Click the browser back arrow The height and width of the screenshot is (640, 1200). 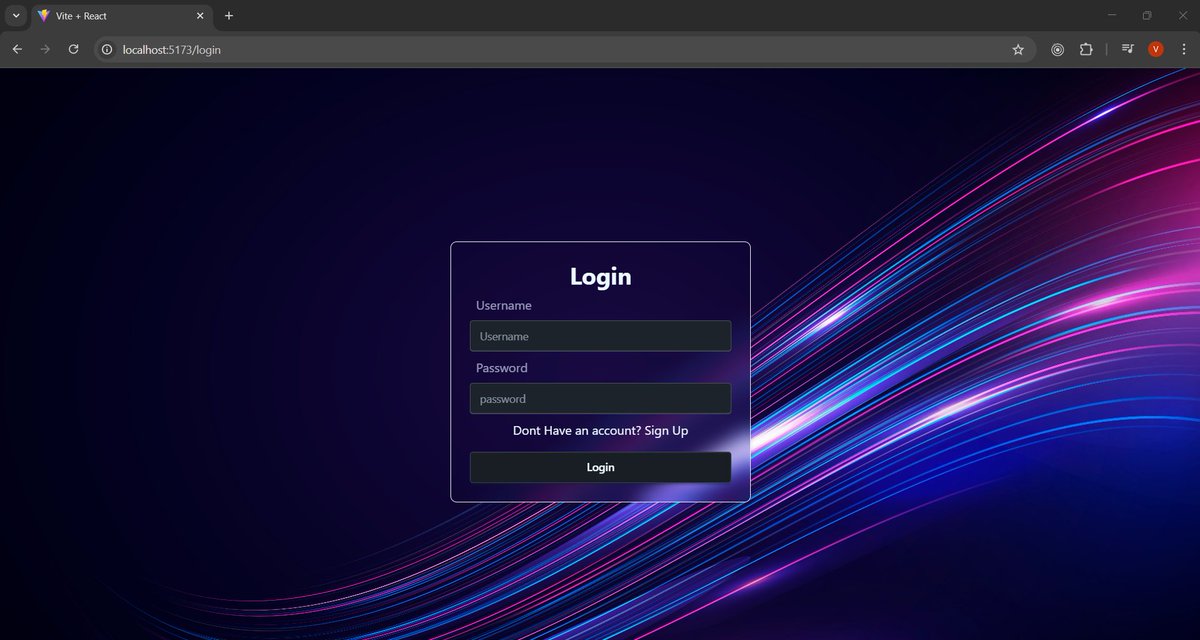[x=17, y=49]
